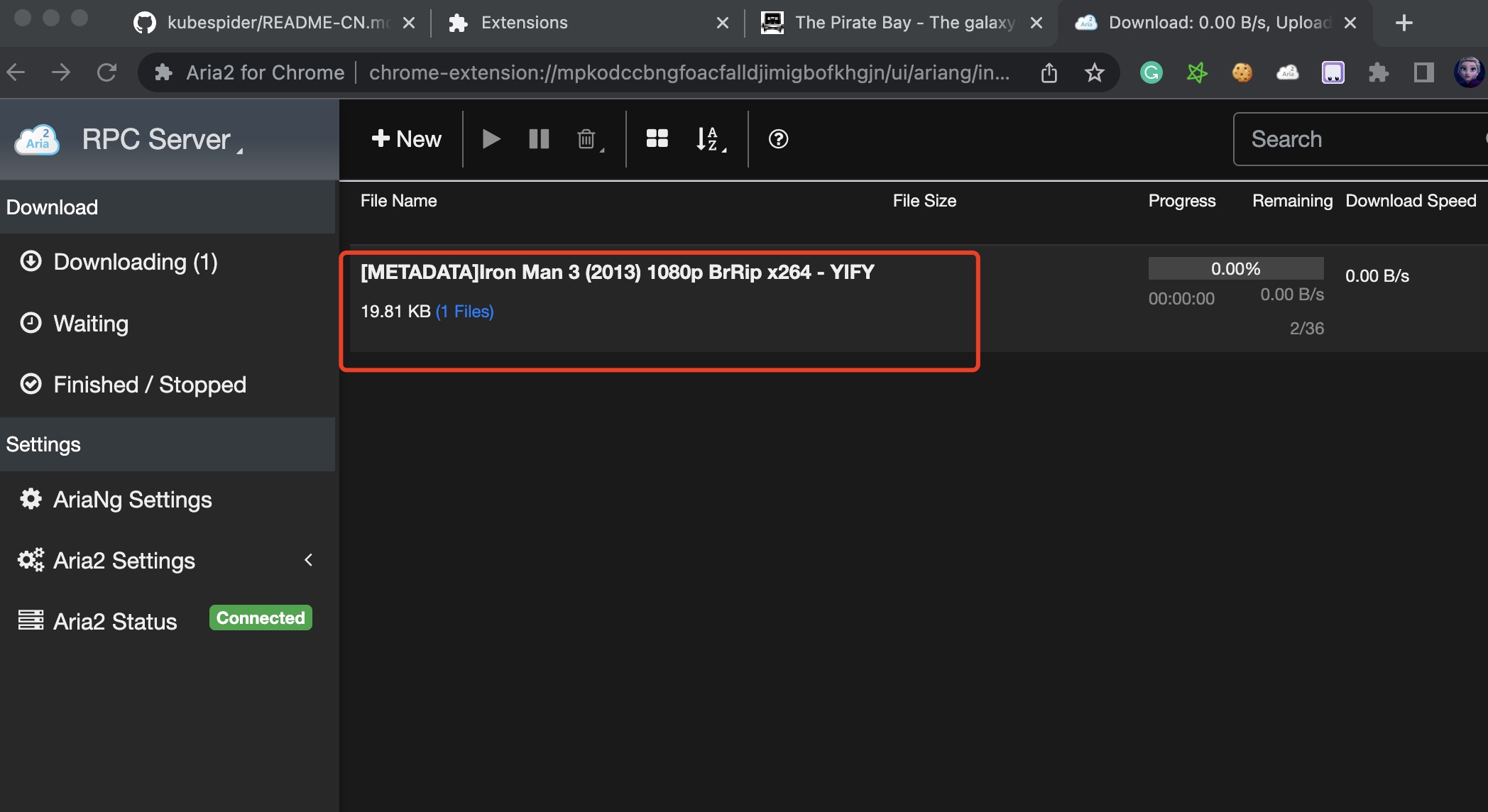Image resolution: width=1488 pixels, height=812 pixels.
Task: Click the help question mark icon
Action: coord(778,139)
